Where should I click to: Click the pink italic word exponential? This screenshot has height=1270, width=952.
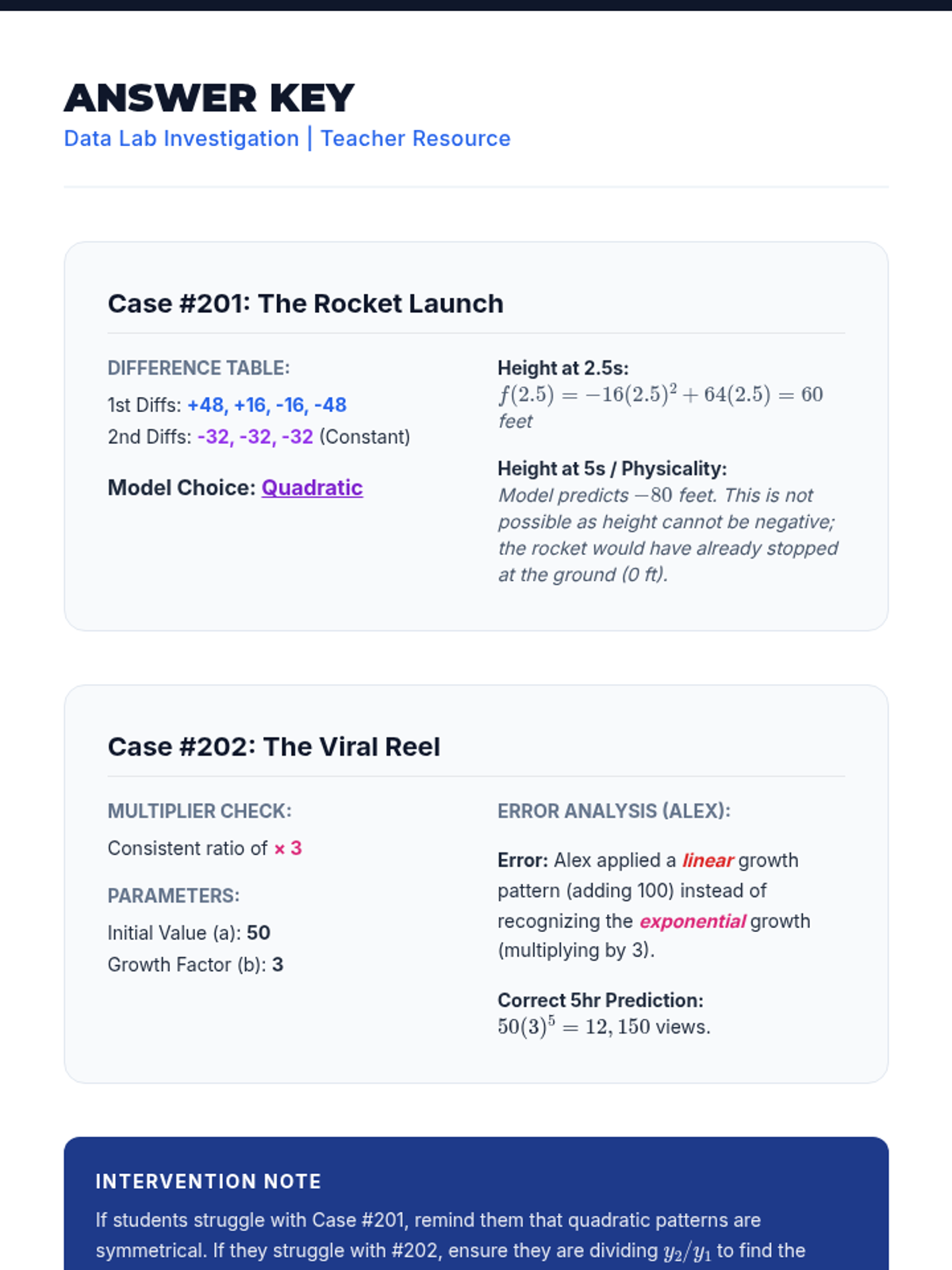tap(692, 921)
